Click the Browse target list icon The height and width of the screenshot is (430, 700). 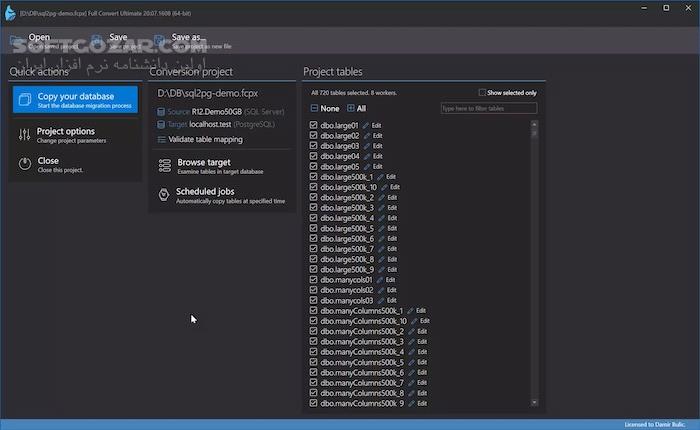coord(165,166)
